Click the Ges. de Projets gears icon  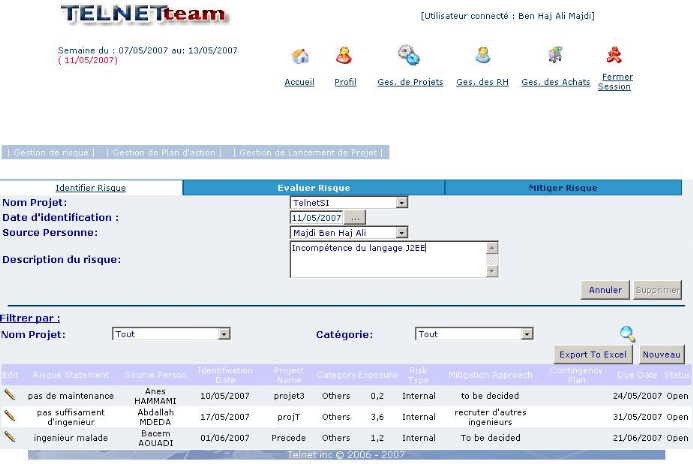tap(408, 56)
